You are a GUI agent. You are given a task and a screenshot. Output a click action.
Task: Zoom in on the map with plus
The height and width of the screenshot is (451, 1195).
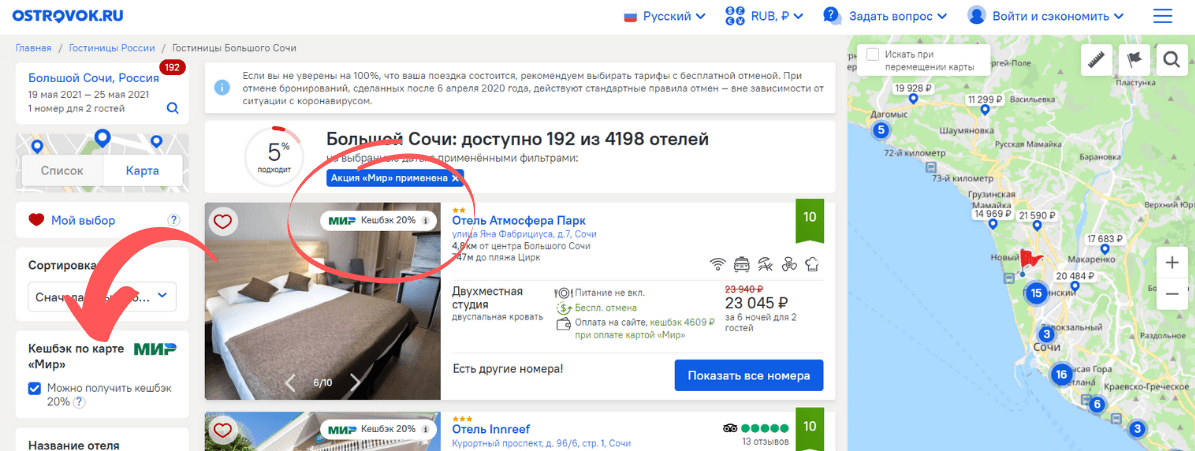[x=1172, y=263]
